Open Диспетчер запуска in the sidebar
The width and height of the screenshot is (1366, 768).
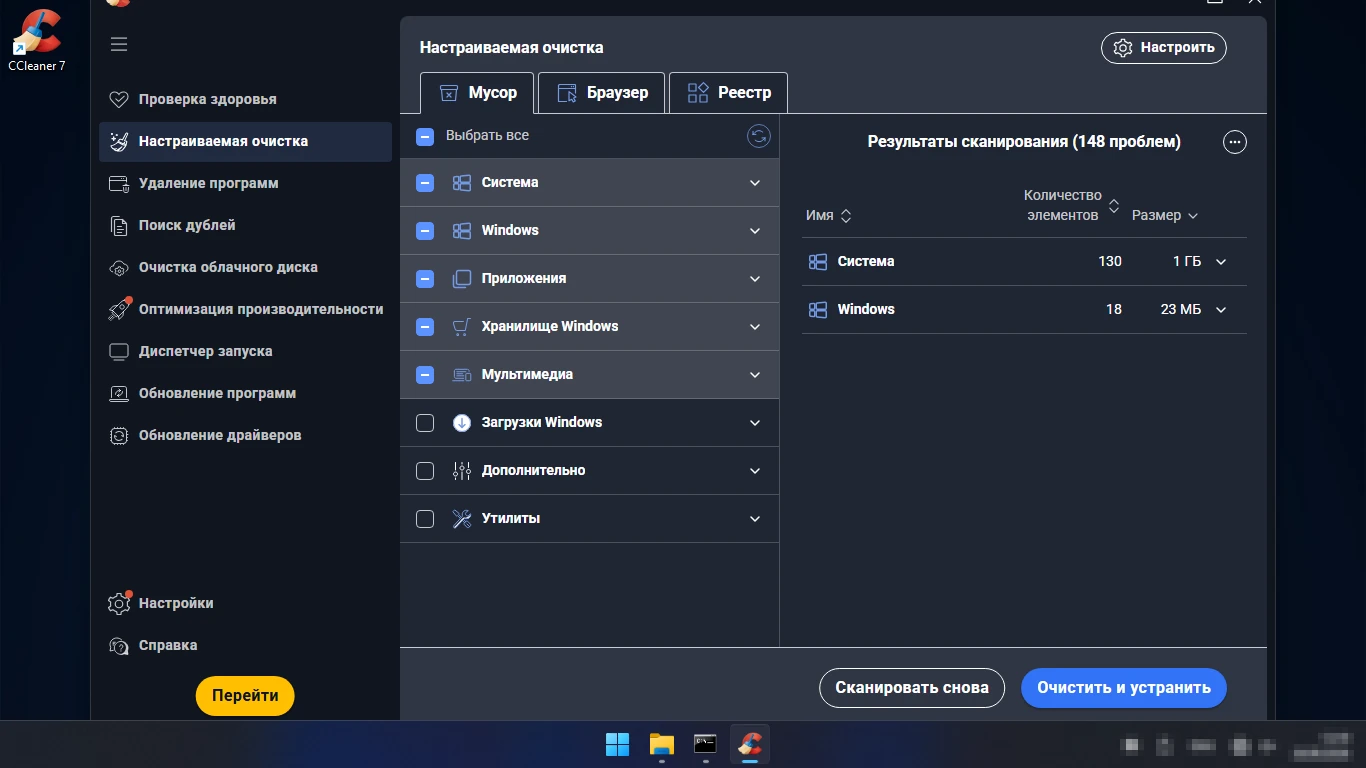tap(245, 351)
